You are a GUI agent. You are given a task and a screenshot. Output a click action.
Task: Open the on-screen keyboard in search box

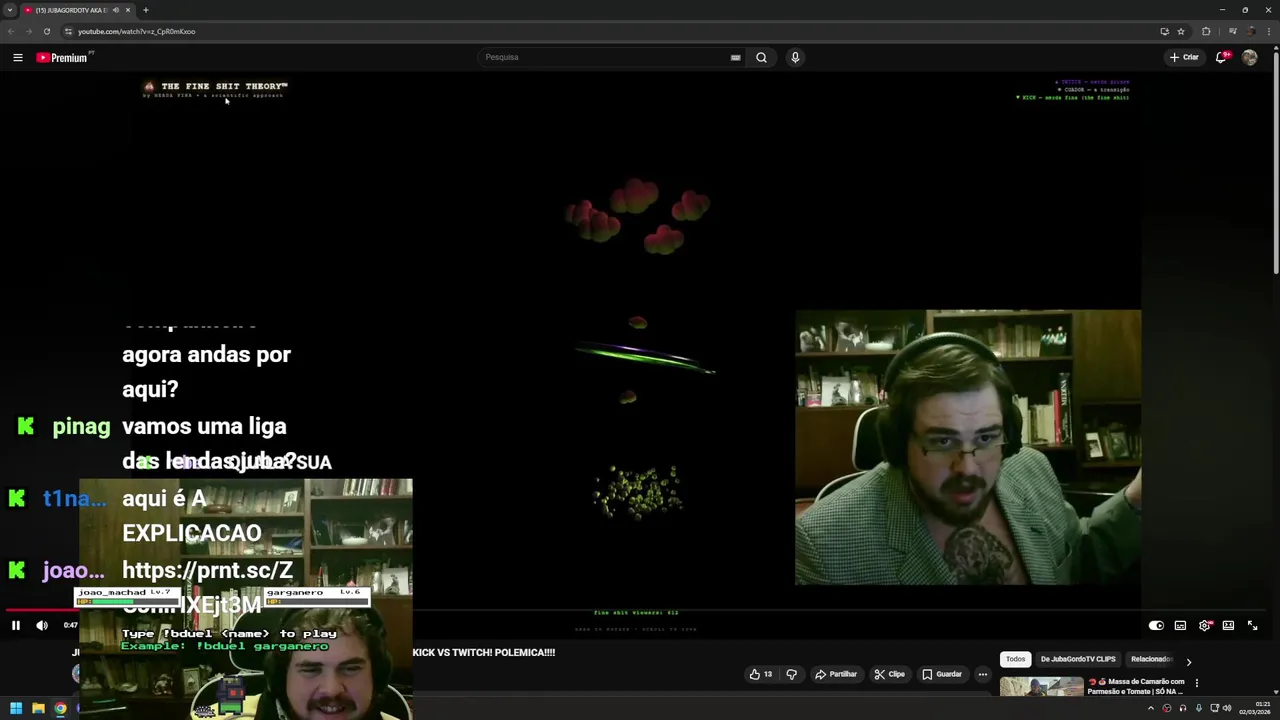[x=735, y=57]
